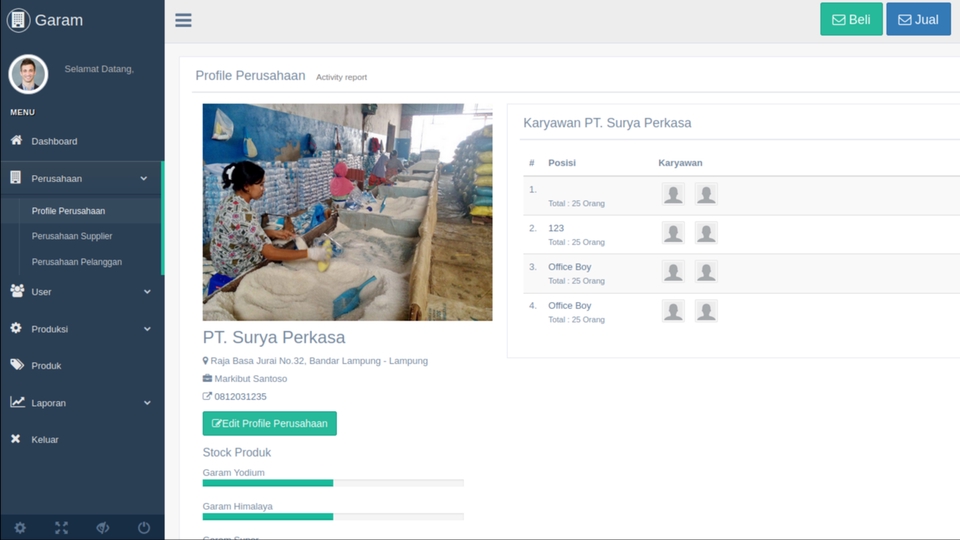The width and height of the screenshot is (960, 540).
Task: Click the Garam Himalaya stock progress bar
Action: [333, 517]
